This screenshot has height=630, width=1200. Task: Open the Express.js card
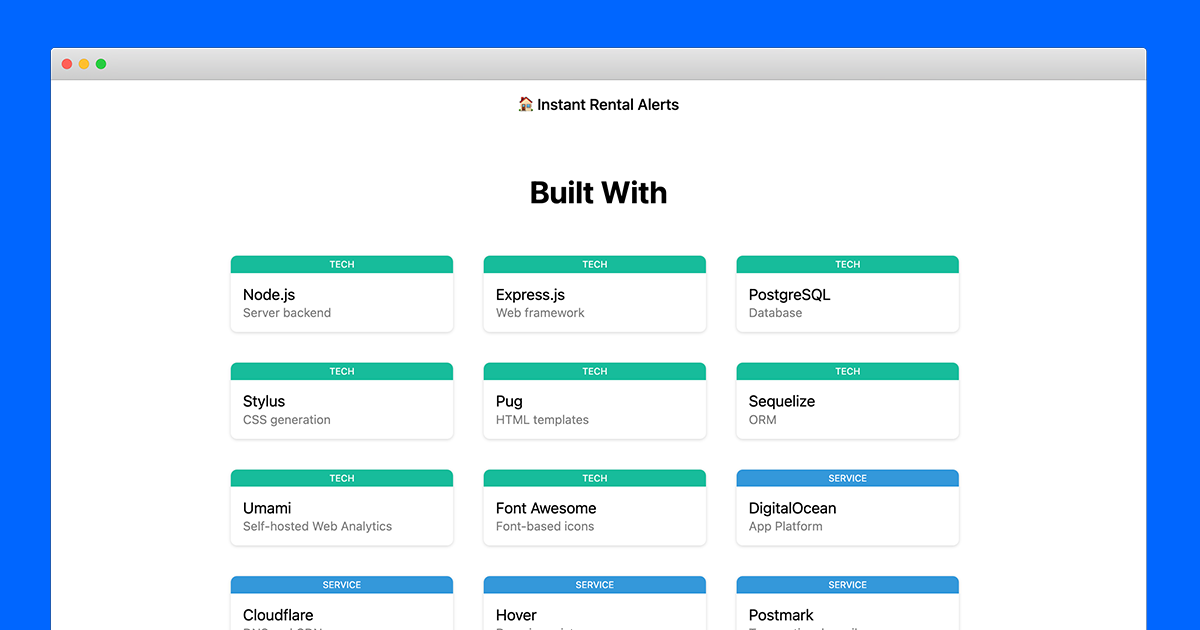pos(595,294)
